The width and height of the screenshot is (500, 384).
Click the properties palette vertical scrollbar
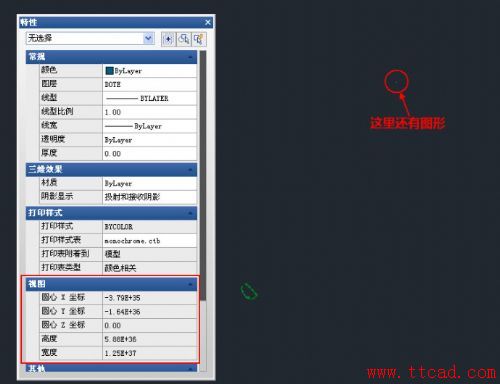click(x=203, y=176)
